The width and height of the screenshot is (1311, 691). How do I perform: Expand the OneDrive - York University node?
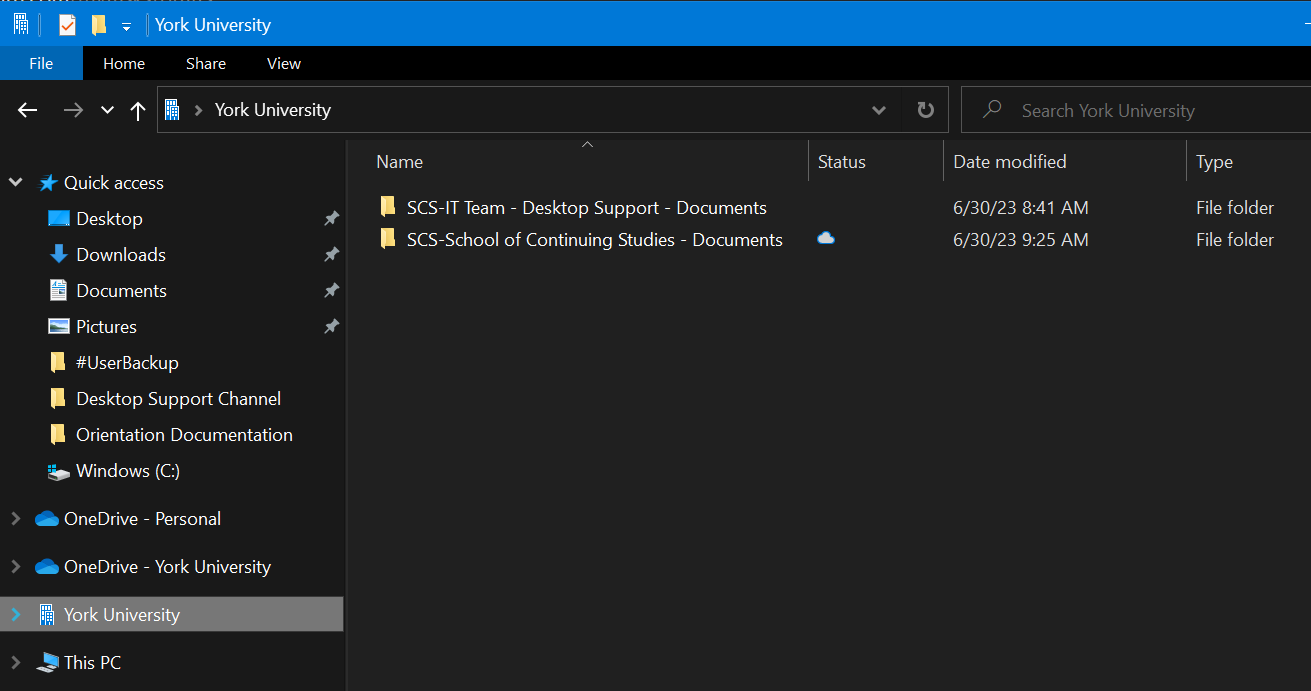[x=15, y=566]
